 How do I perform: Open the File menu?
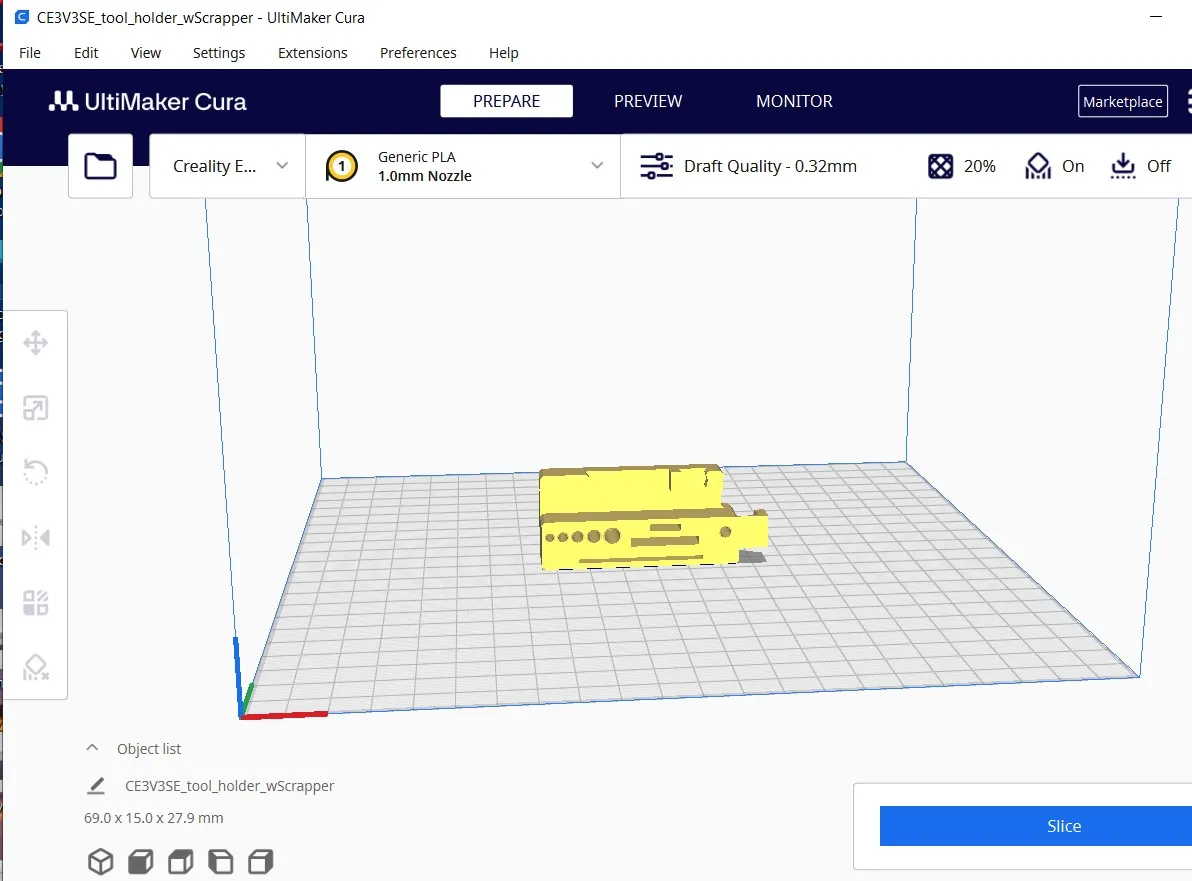(30, 52)
